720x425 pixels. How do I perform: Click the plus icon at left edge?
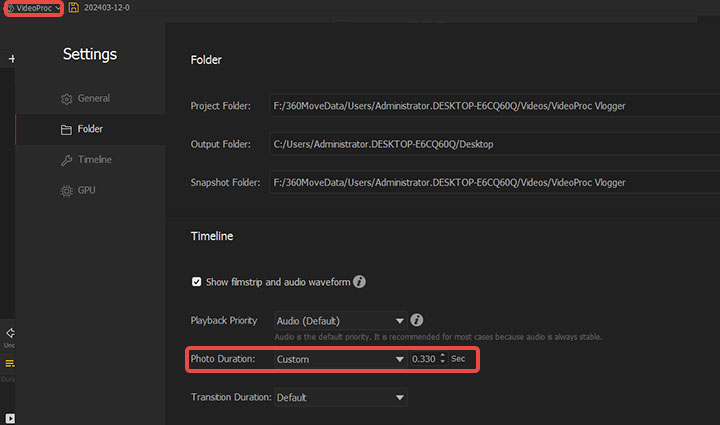pyautogui.click(x=11, y=60)
